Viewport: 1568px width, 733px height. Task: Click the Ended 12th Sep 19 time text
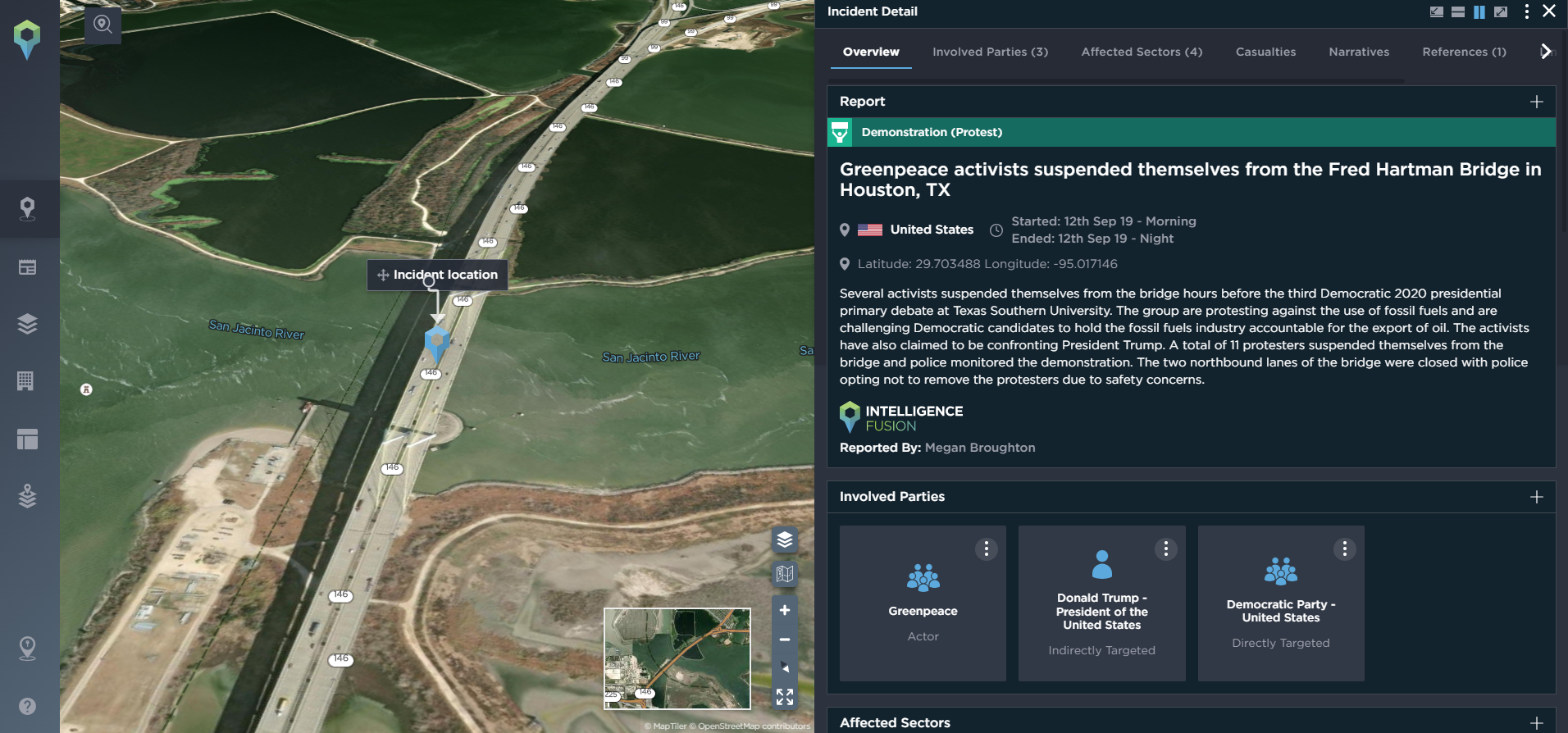(x=1092, y=239)
